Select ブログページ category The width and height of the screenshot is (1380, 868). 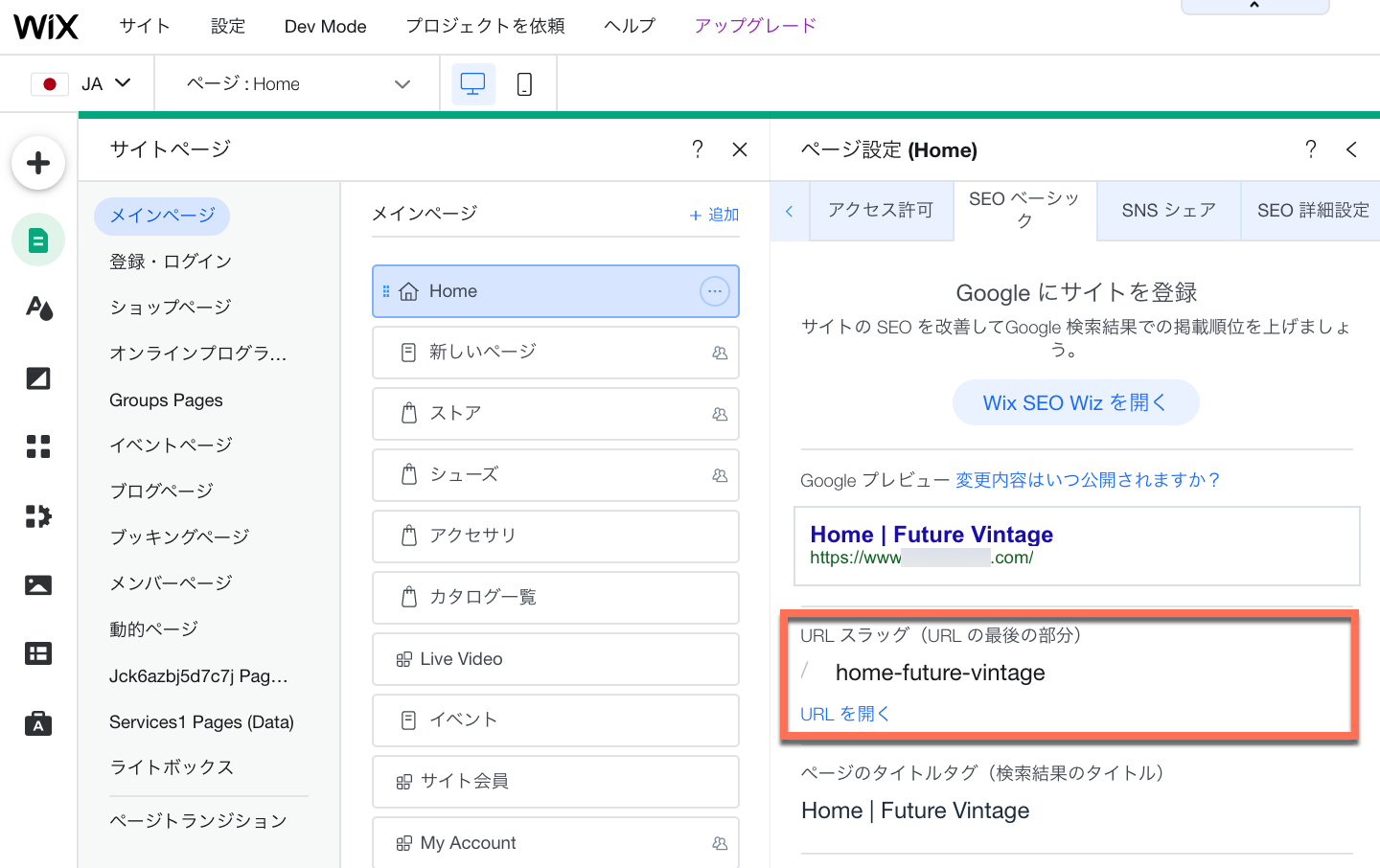coord(161,491)
